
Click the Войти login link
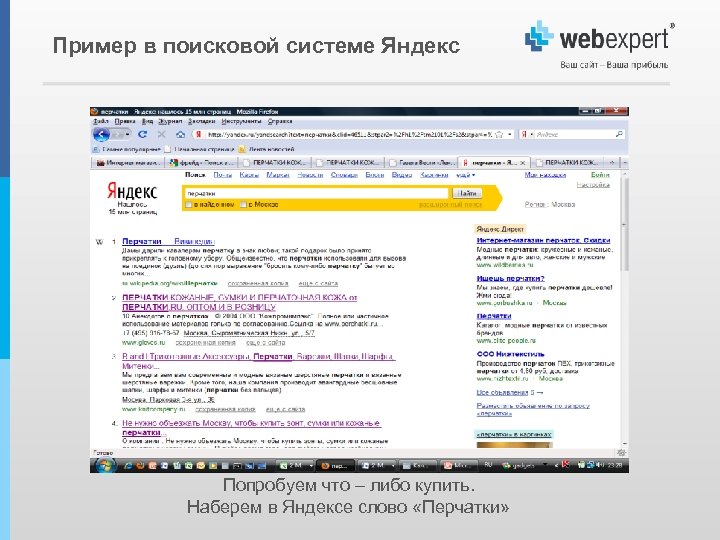click(600, 175)
